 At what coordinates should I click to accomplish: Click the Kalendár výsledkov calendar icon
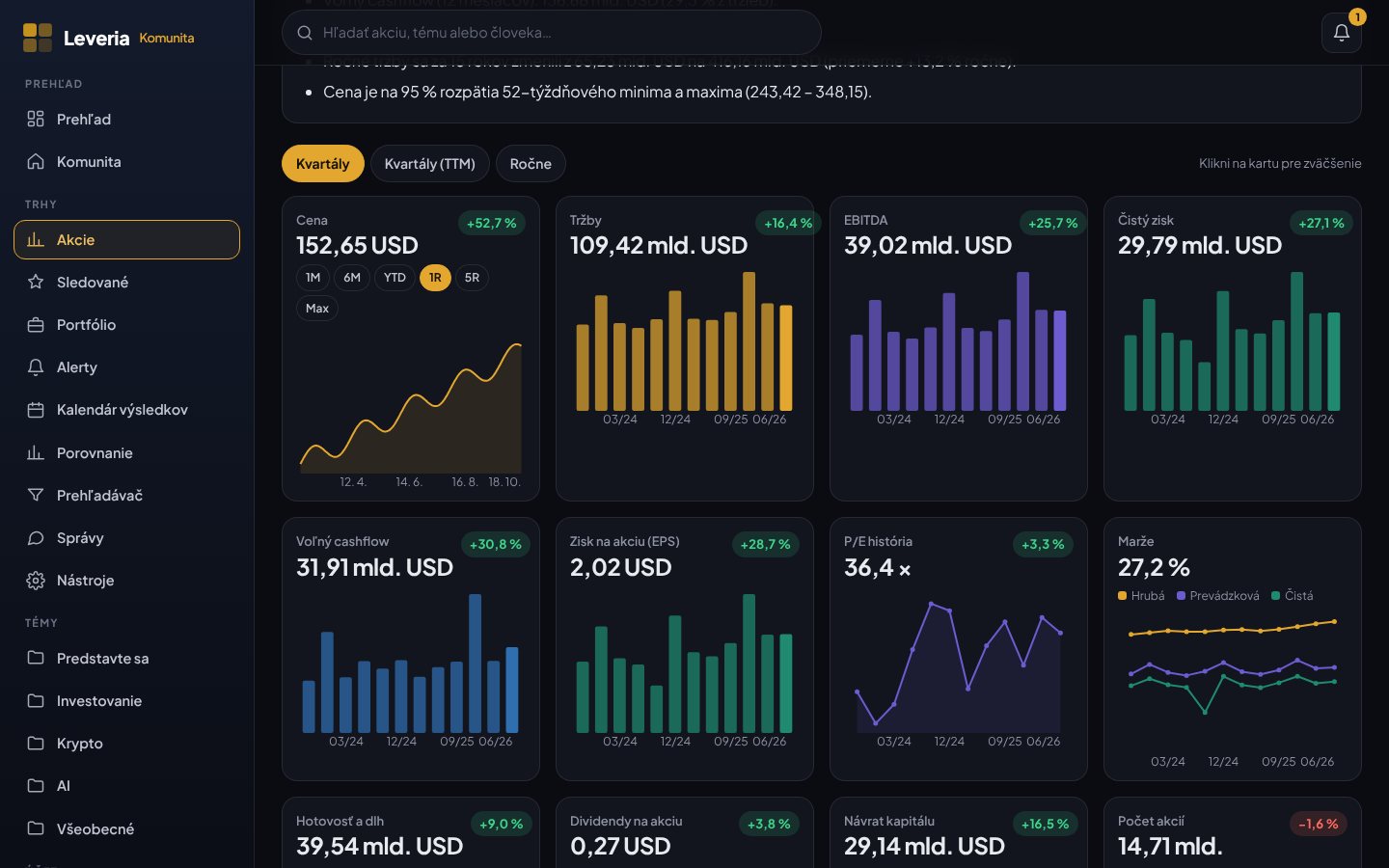coord(36,410)
